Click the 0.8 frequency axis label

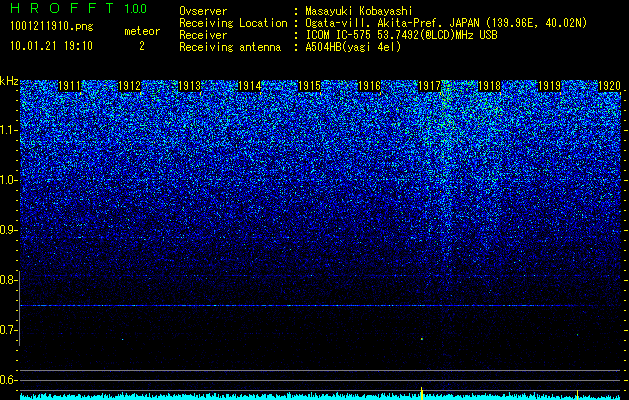click(x=8, y=280)
